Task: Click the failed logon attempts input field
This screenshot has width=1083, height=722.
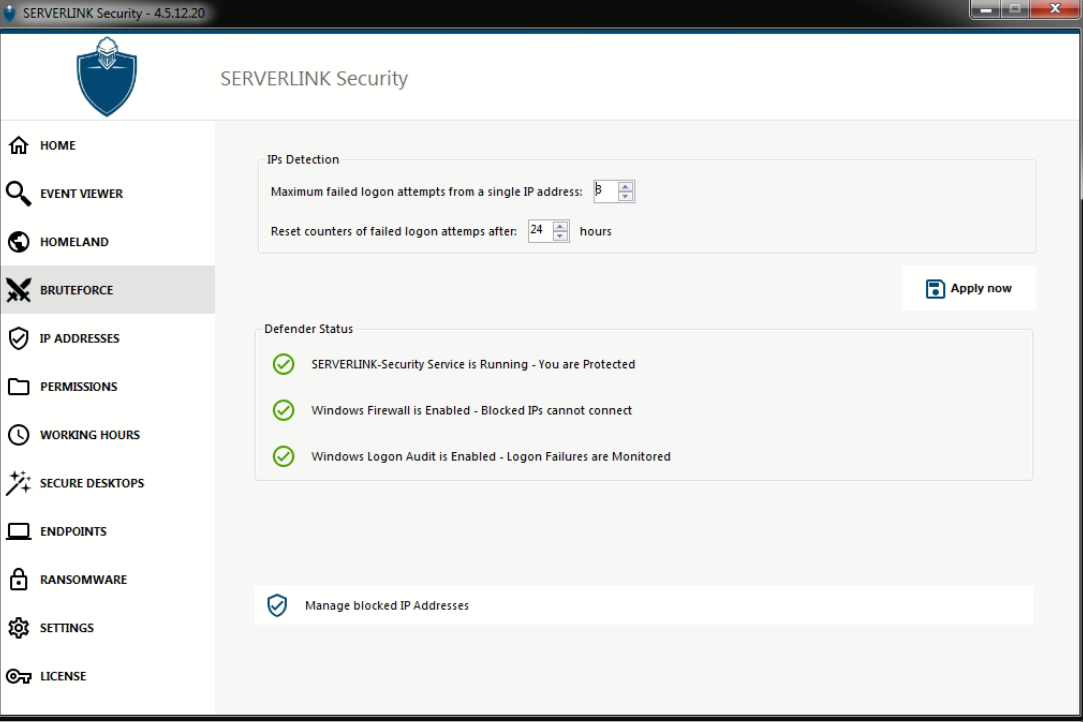Action: tap(605, 191)
